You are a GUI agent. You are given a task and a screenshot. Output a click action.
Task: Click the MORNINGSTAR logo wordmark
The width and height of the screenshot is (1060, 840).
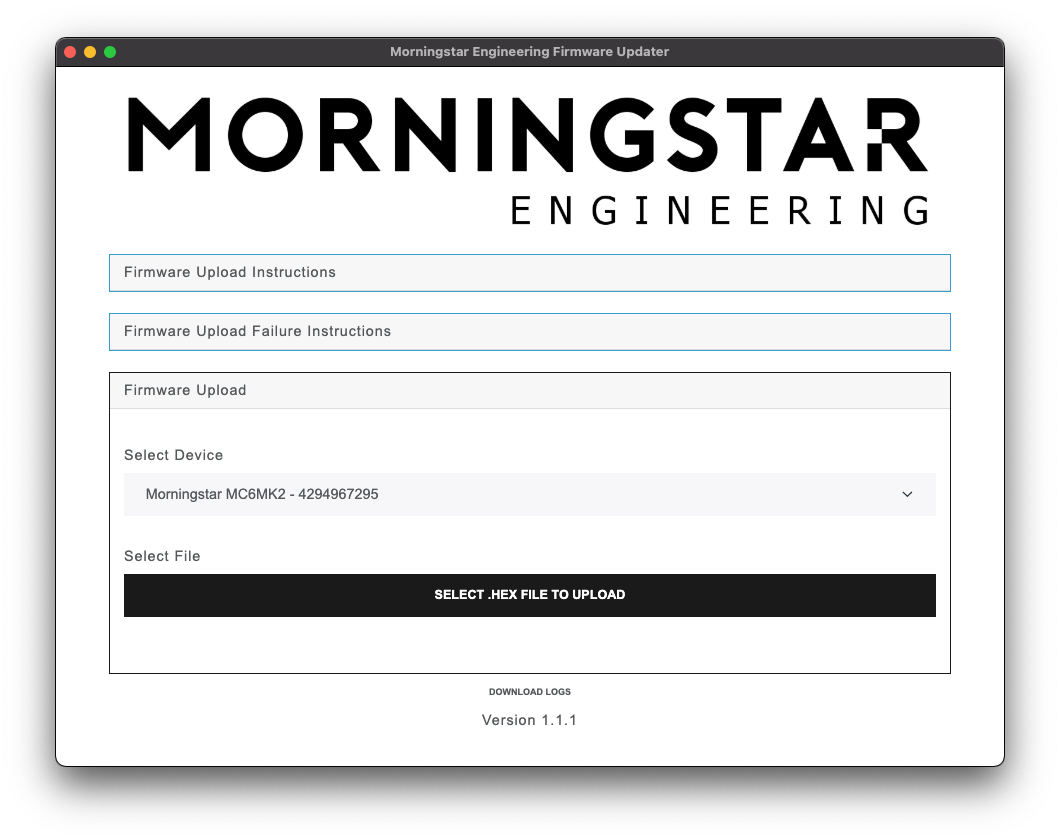[x=528, y=135]
